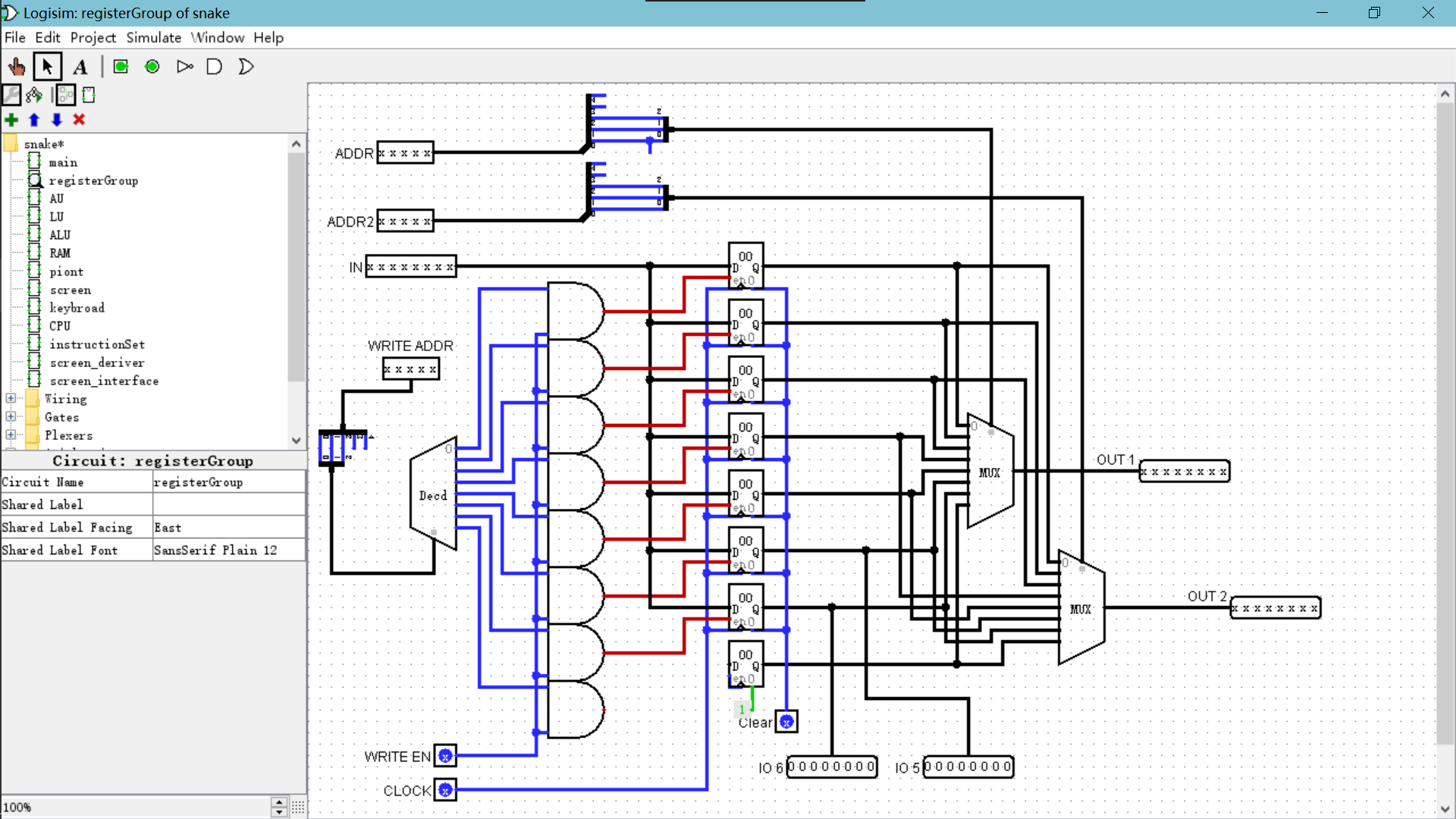The image size is (1456, 819).
Task: Edit the Shared Label property value
Action: [228, 505]
